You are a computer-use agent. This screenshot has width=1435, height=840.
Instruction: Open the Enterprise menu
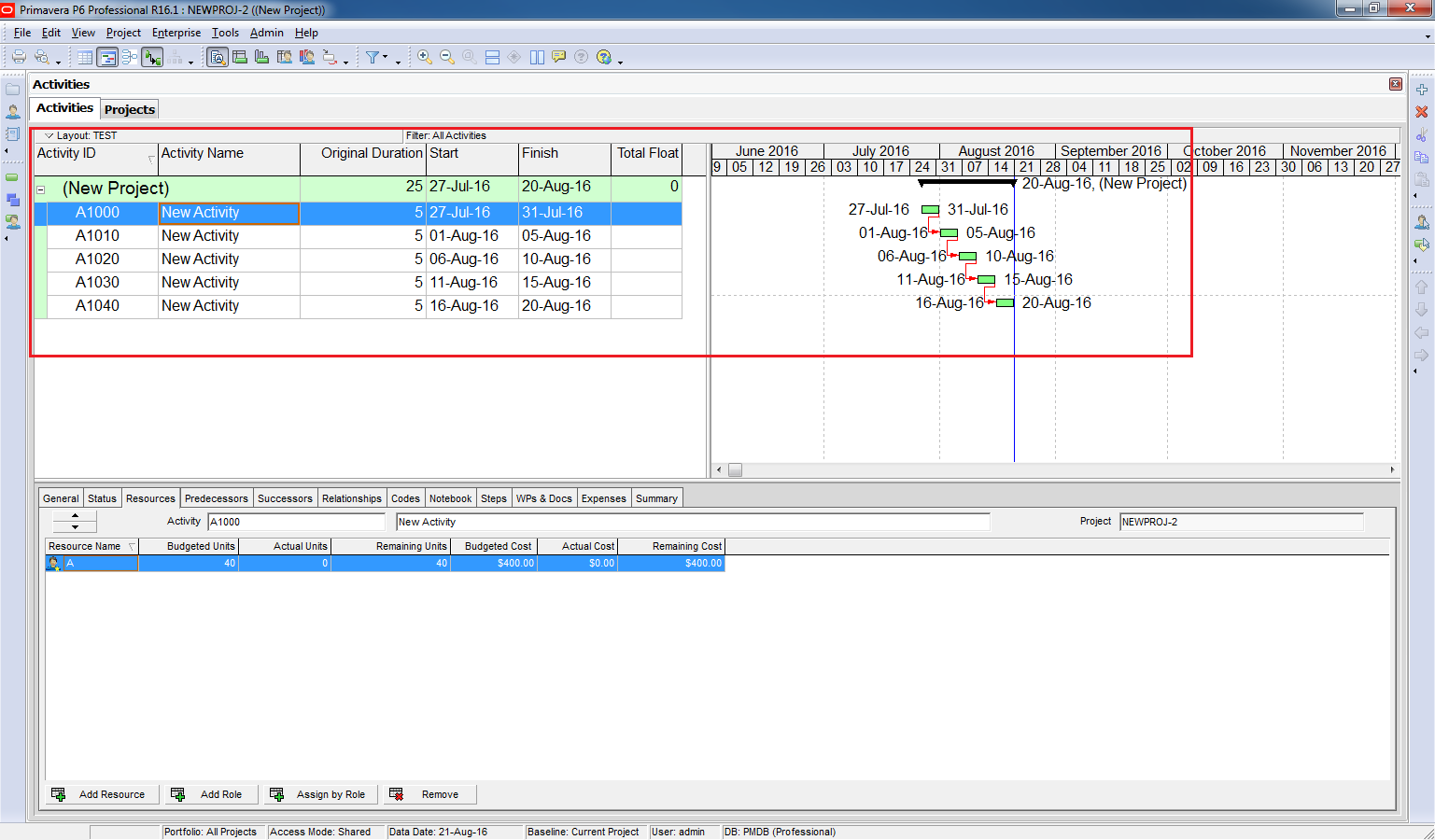176,33
